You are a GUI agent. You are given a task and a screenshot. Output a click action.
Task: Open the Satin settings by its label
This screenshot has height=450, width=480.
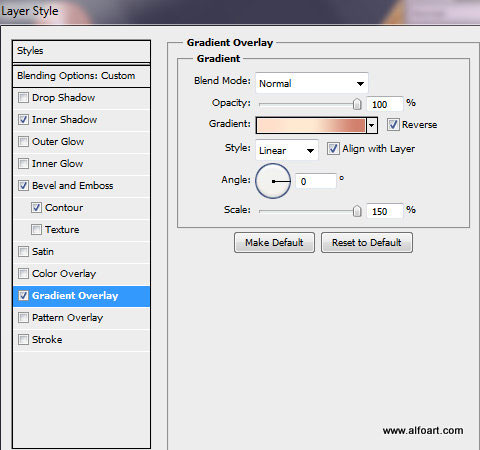(43, 252)
